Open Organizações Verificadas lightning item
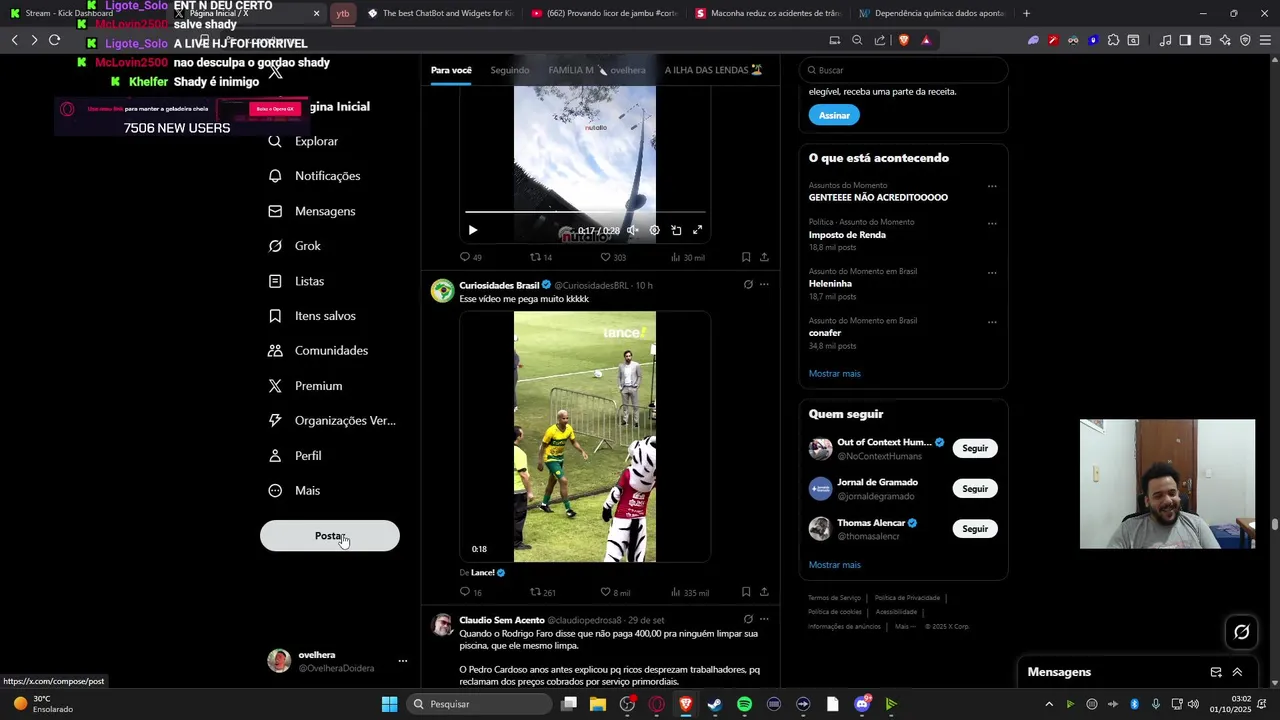The width and height of the screenshot is (1280, 720). click(x=331, y=421)
